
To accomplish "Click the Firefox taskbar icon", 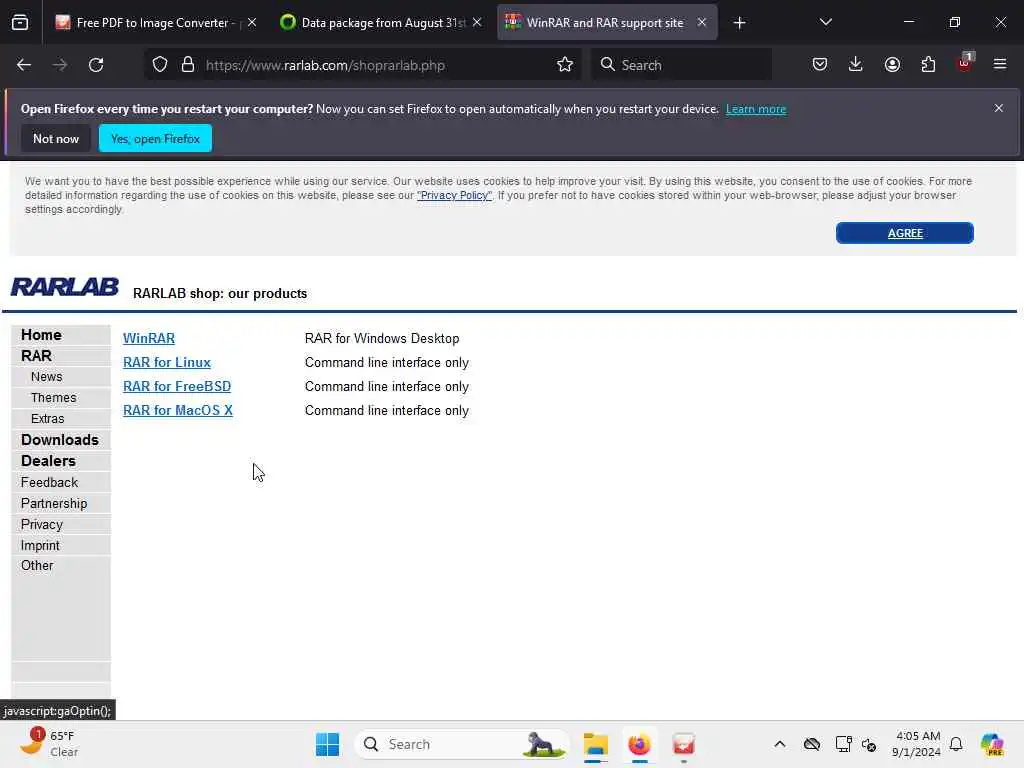I will [x=639, y=744].
